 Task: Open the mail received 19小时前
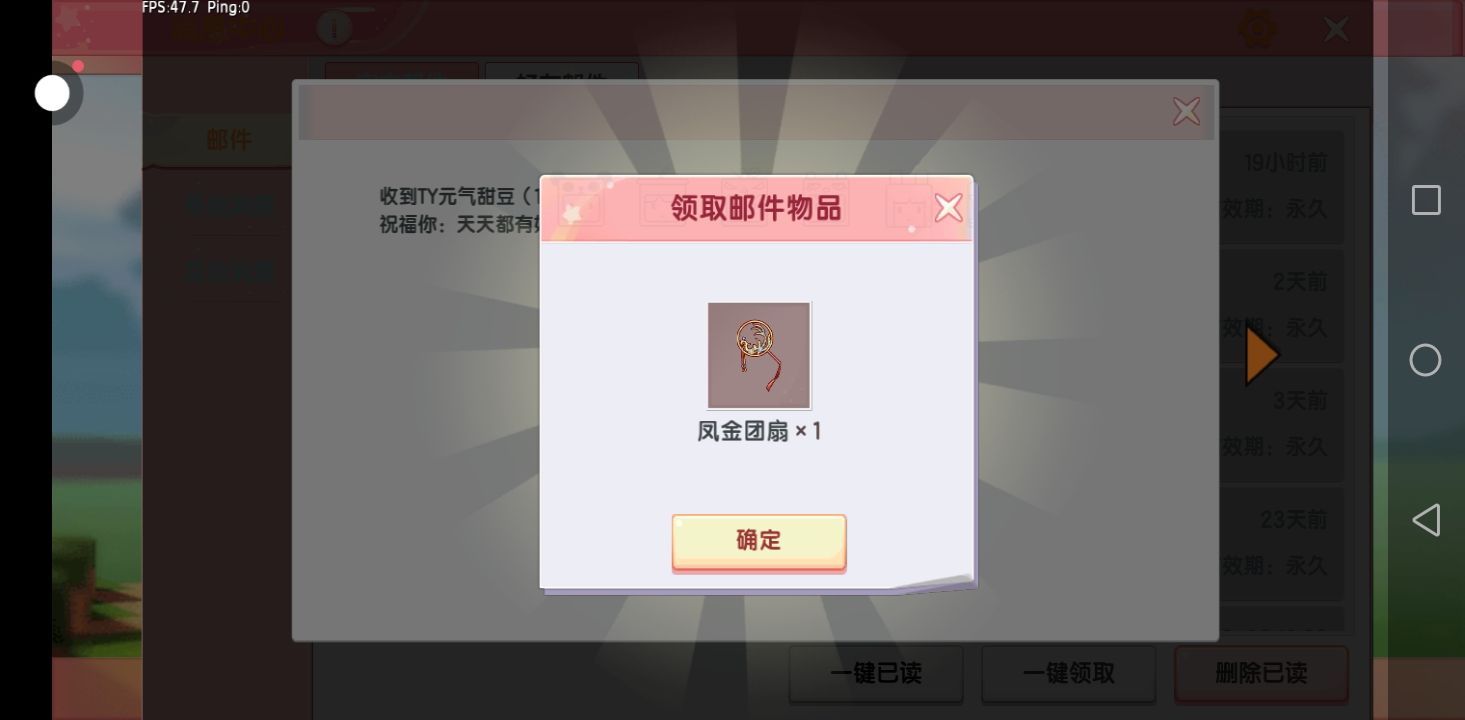pyautogui.click(x=1282, y=185)
